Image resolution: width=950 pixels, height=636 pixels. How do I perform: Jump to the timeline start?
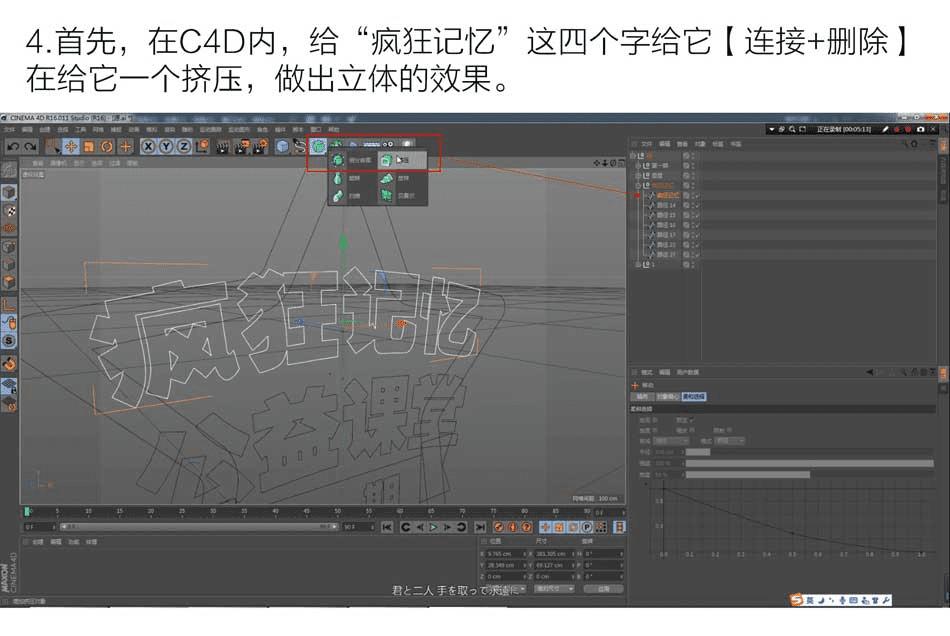tap(387, 528)
